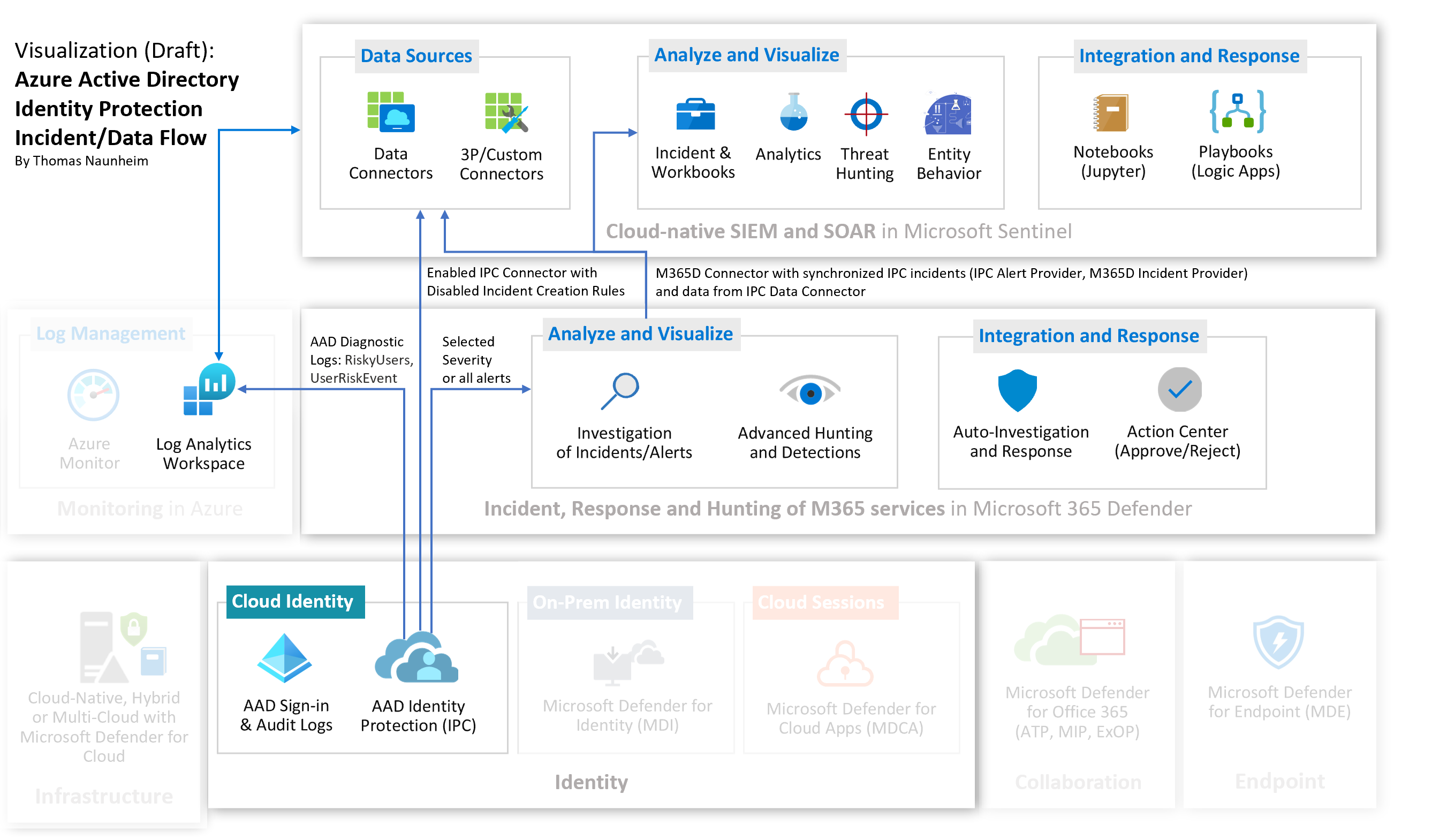
Task: Click the Playbooks (Logic Apps) icon
Action: [1237, 111]
